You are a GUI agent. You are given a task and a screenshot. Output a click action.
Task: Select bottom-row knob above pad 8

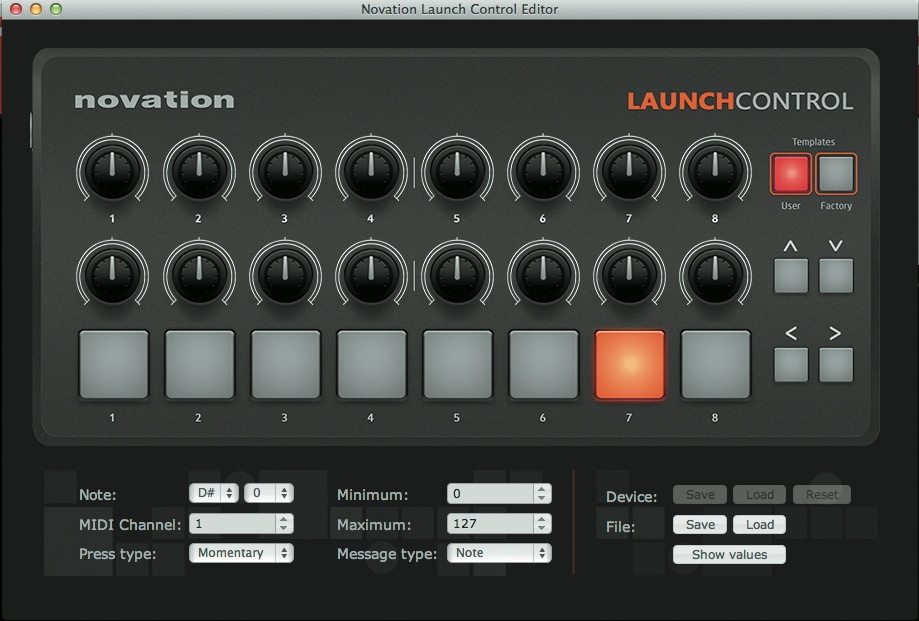(715, 274)
